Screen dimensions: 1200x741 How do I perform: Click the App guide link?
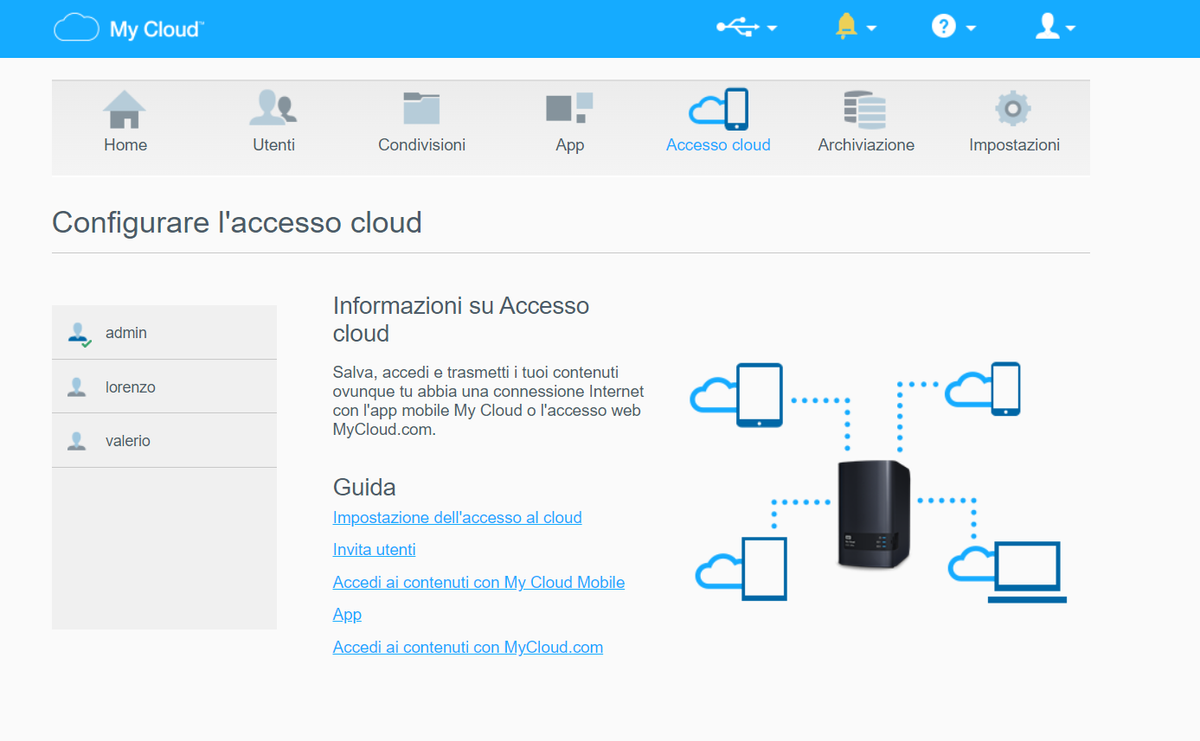pyautogui.click(x=347, y=614)
